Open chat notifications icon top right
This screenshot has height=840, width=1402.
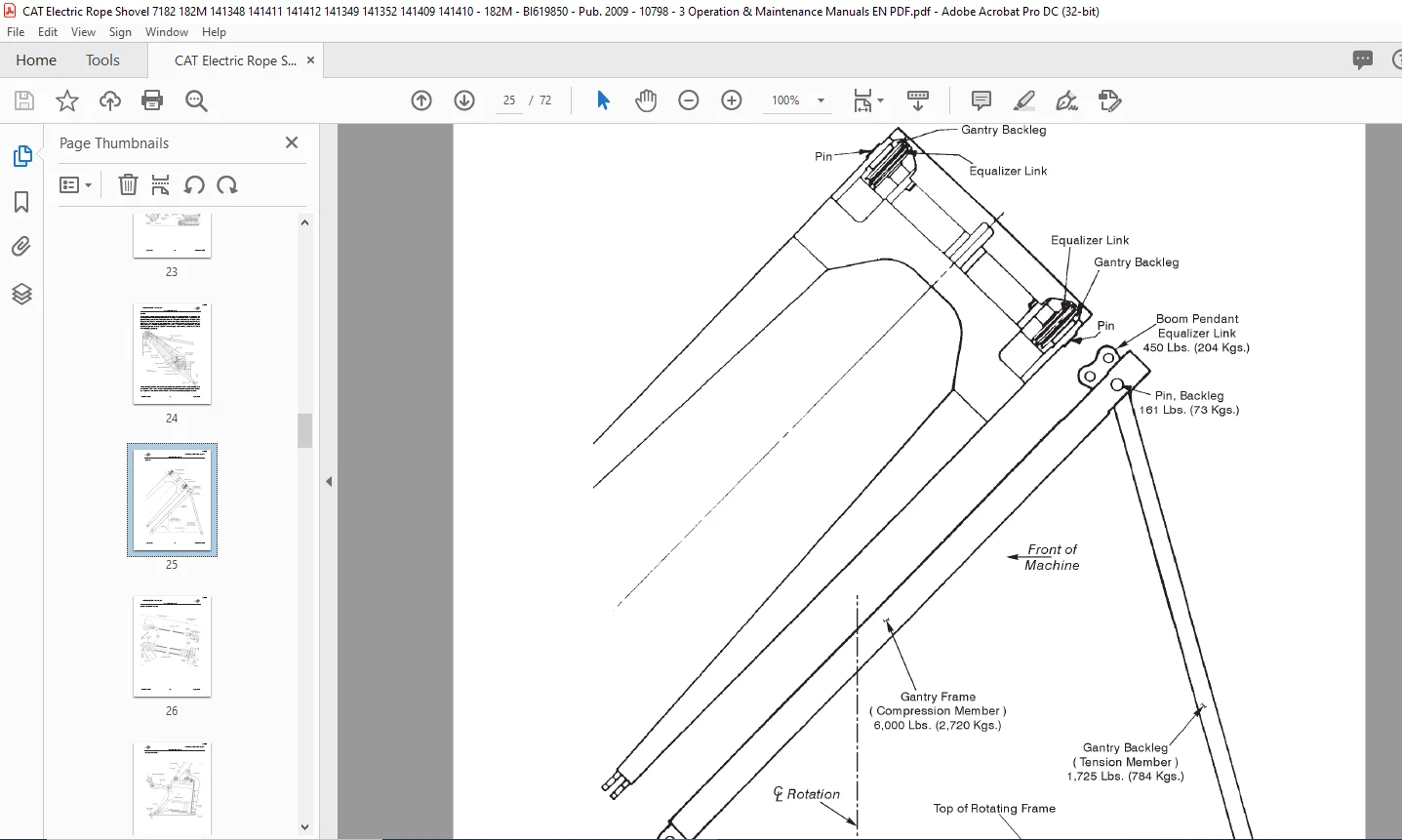tap(1363, 60)
